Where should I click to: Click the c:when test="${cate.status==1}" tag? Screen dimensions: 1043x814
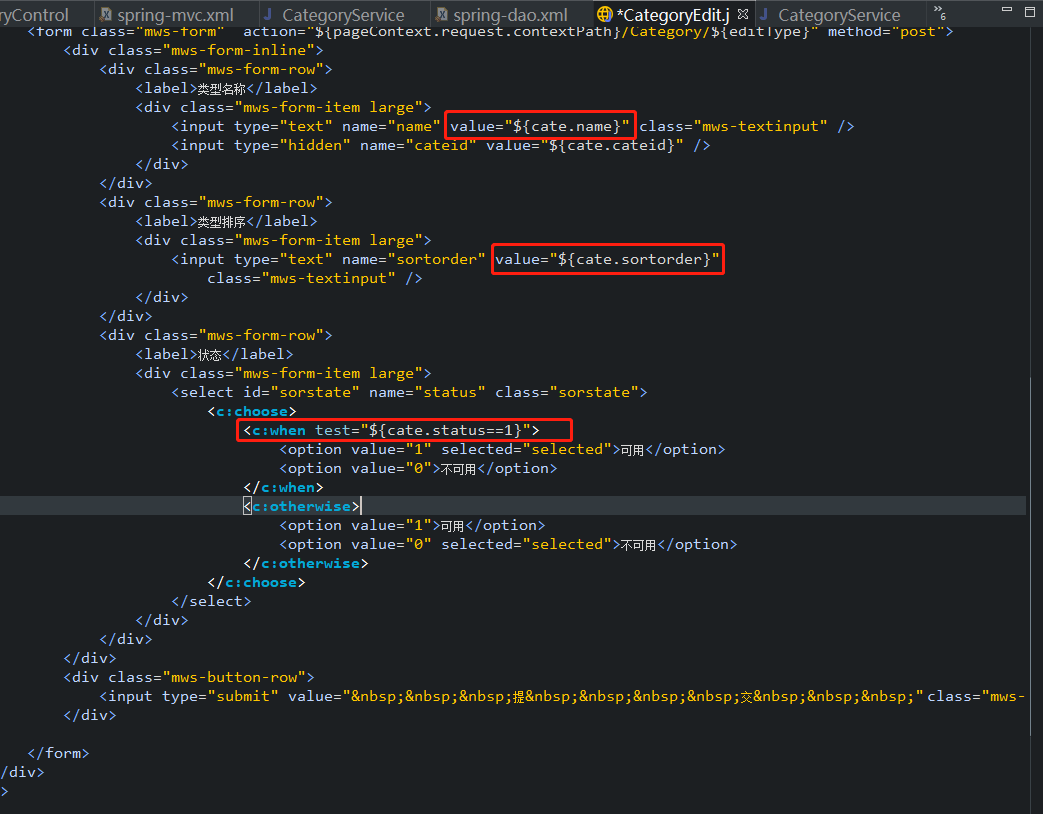pyautogui.click(x=392, y=430)
